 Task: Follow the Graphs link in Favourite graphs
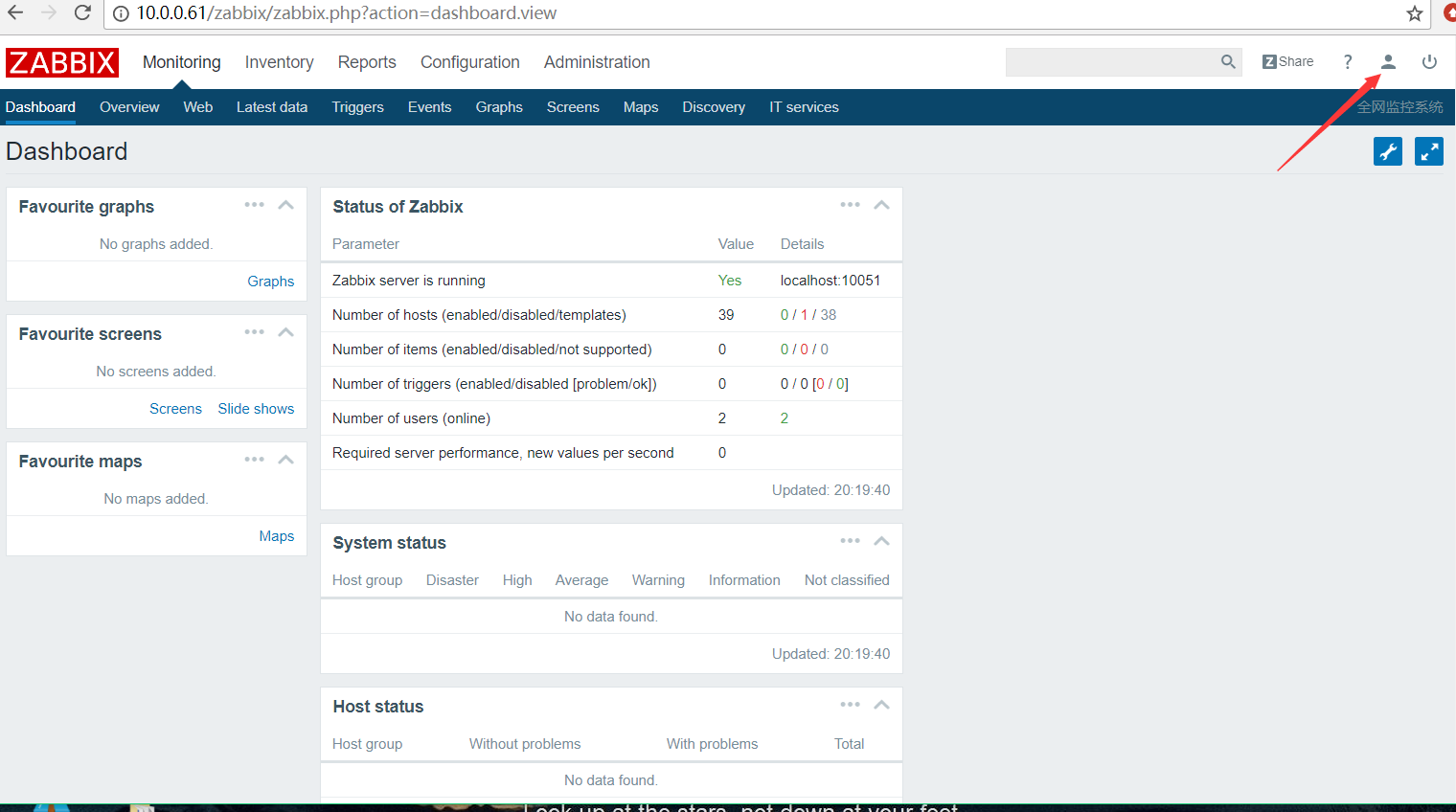click(271, 282)
